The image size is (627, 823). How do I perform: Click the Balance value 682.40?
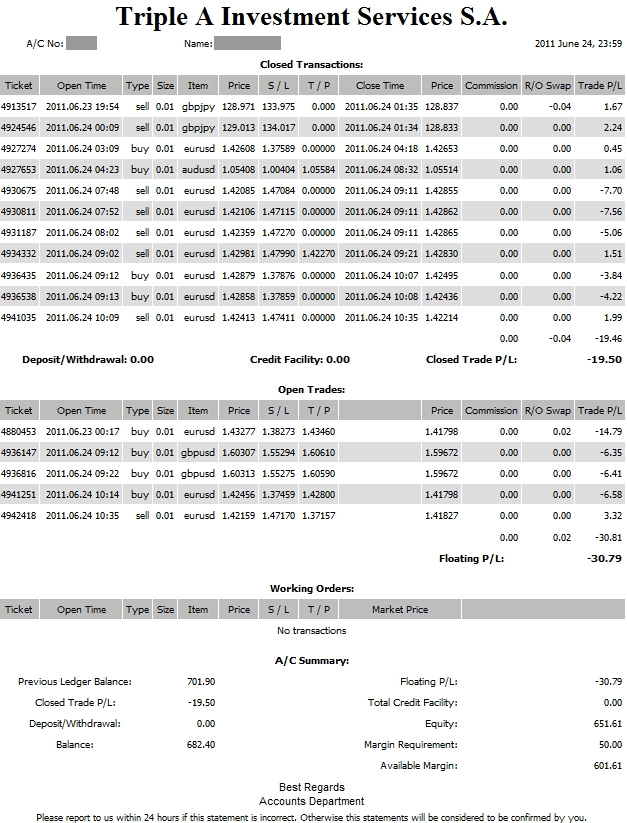pyautogui.click(x=201, y=745)
